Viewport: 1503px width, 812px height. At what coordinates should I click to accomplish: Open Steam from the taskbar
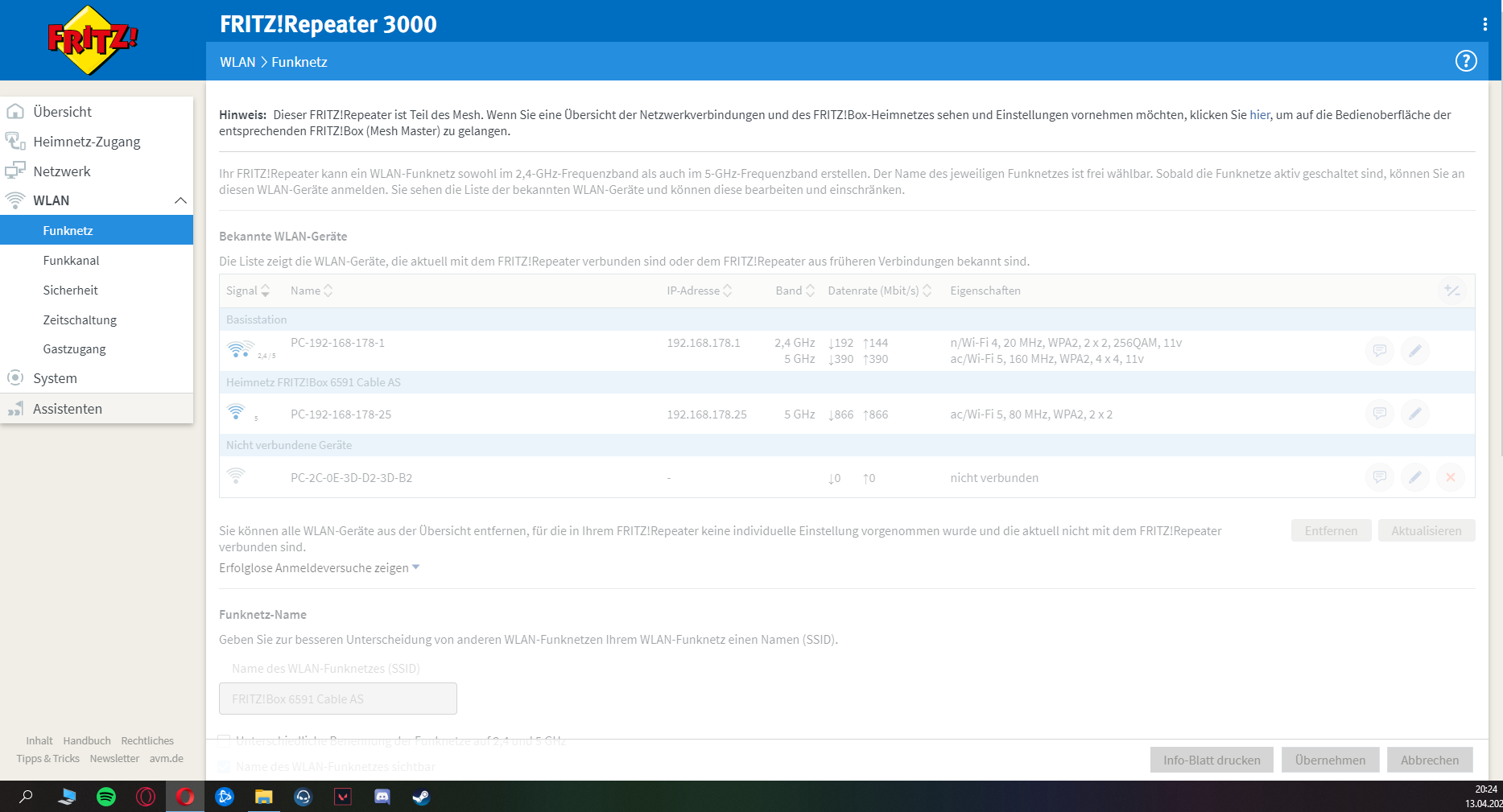click(x=421, y=797)
